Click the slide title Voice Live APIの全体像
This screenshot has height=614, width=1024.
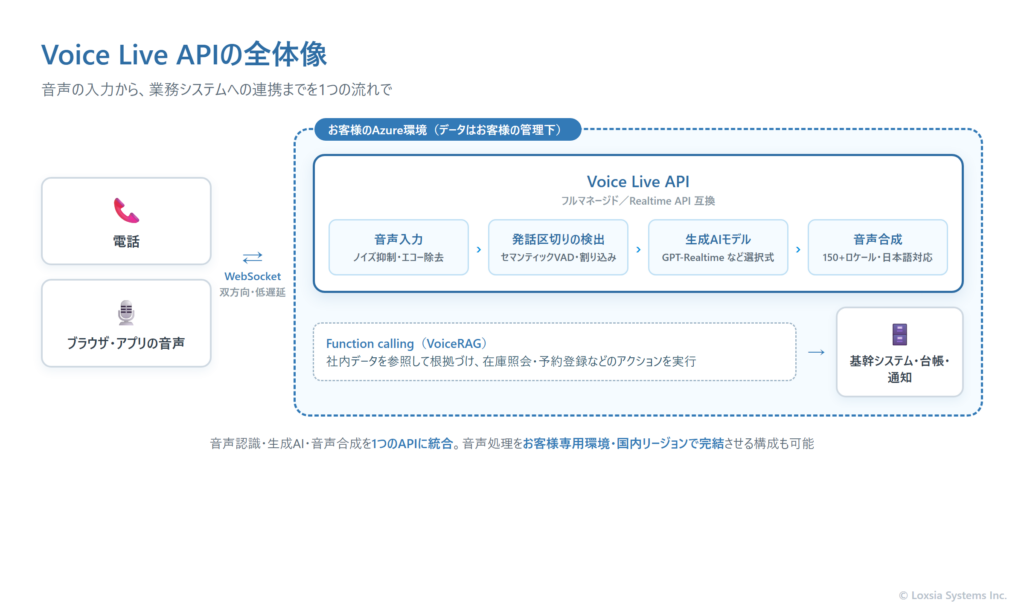pyautogui.click(x=184, y=54)
